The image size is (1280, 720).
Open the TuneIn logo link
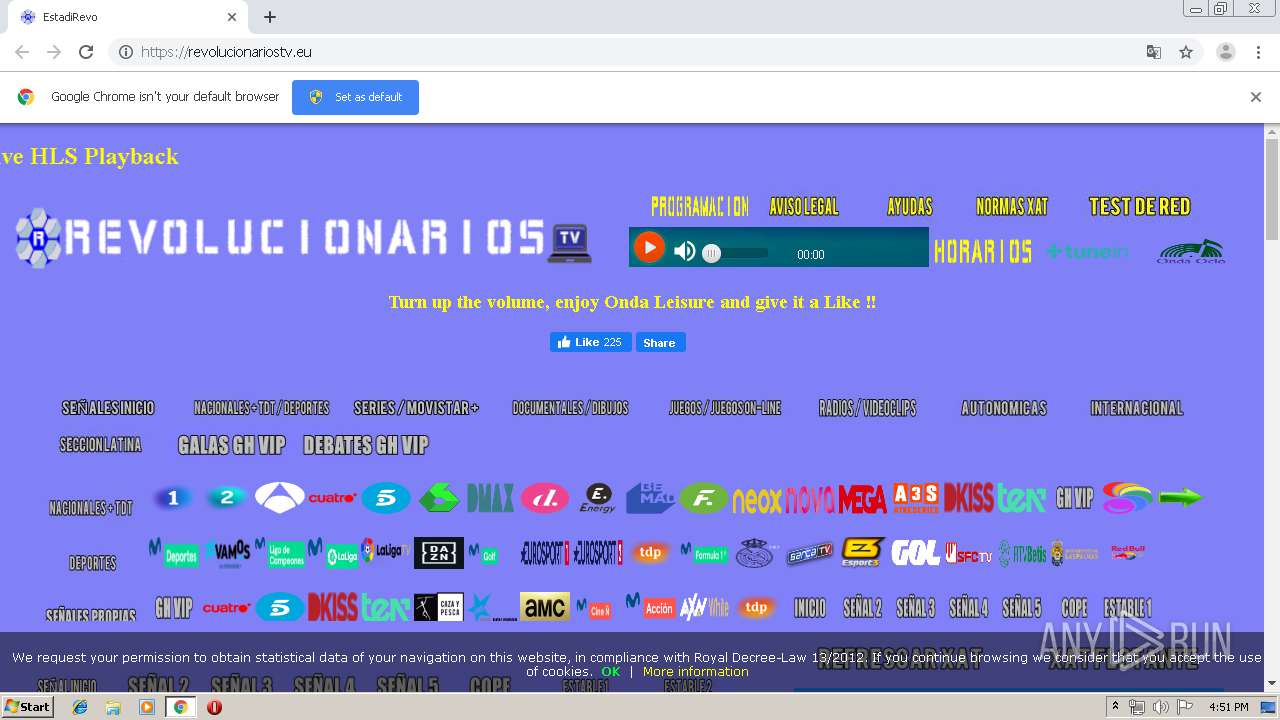click(1088, 252)
